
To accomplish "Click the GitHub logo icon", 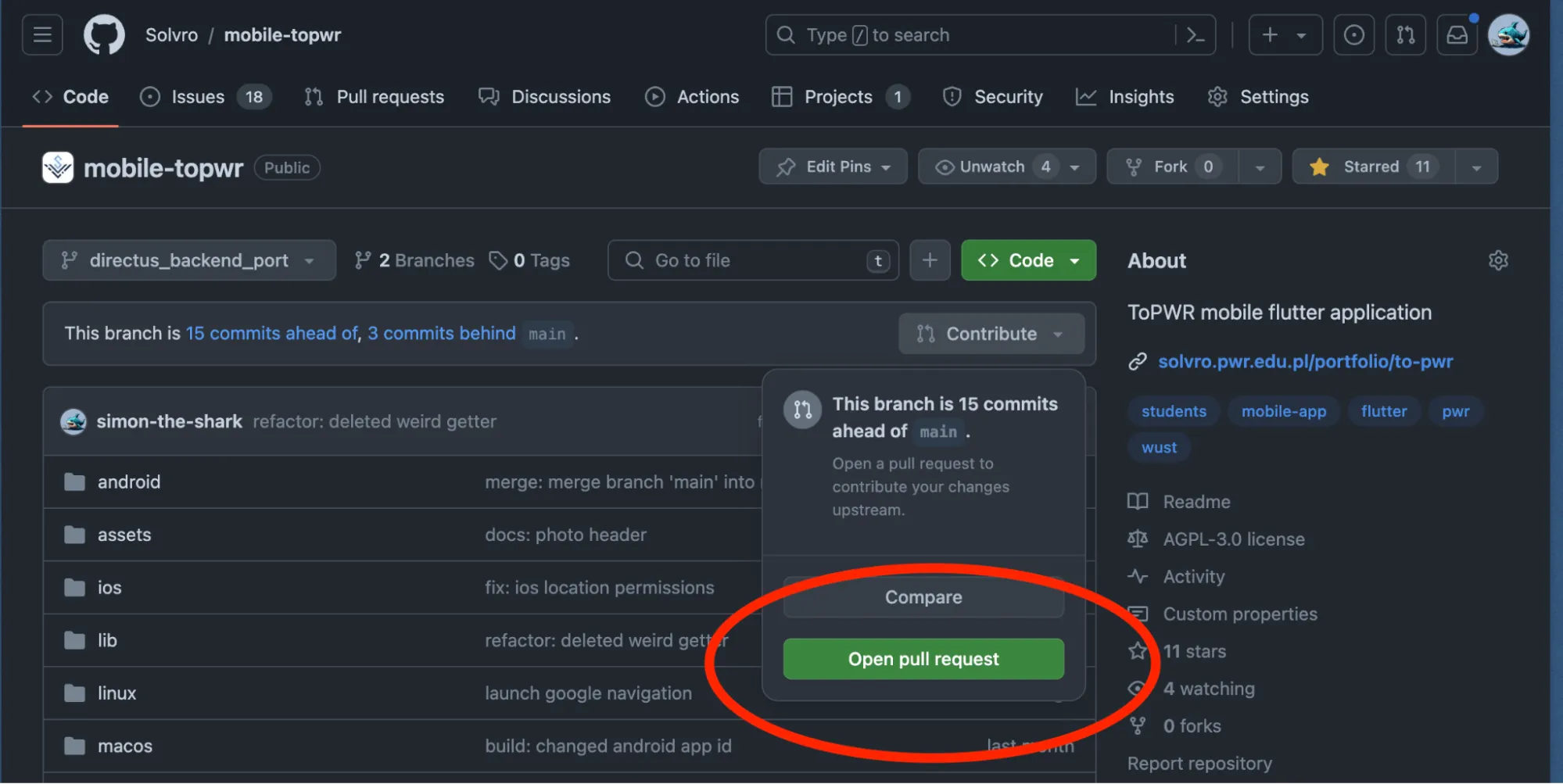I will coord(104,35).
